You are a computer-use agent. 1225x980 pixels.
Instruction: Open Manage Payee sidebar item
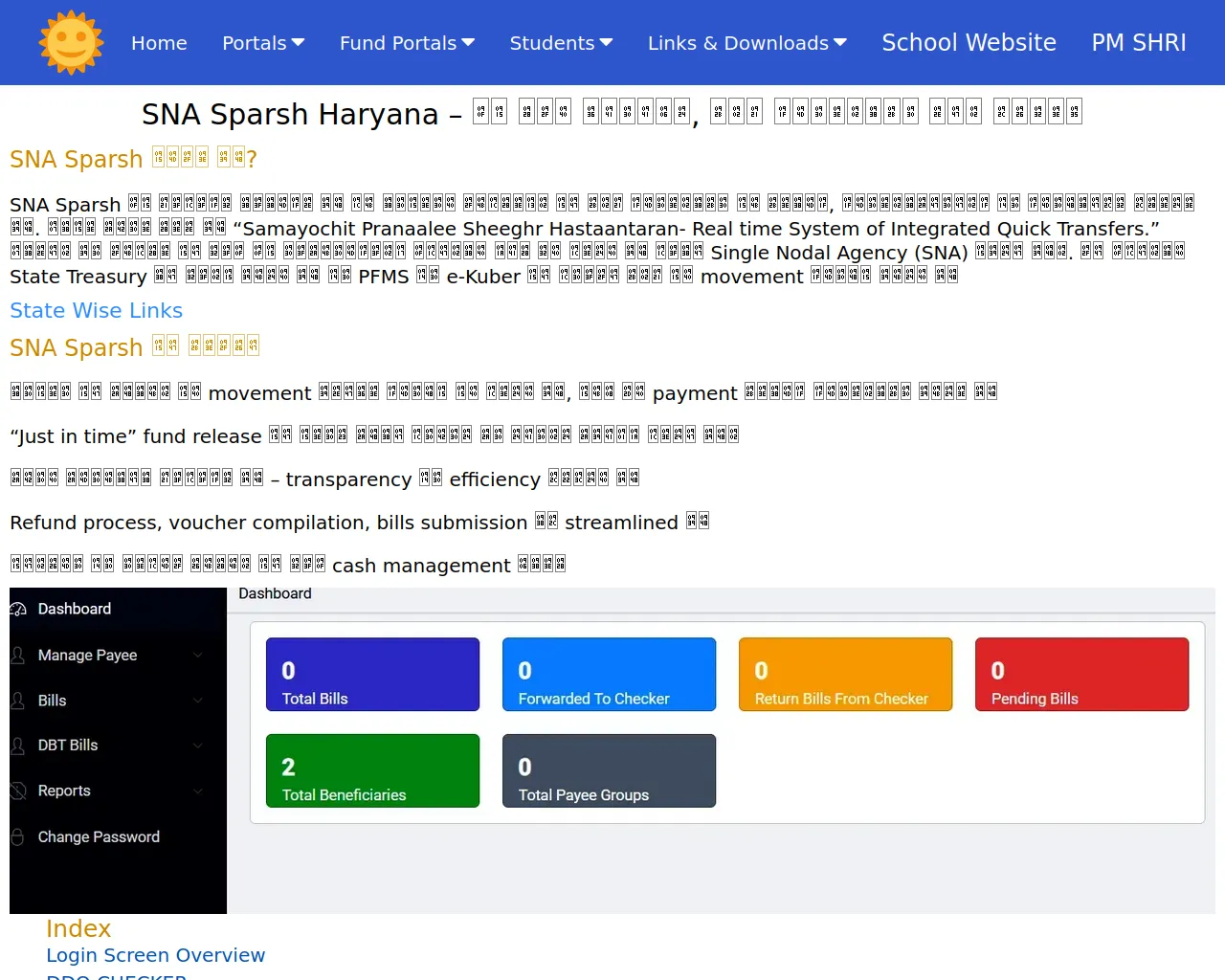[87, 655]
